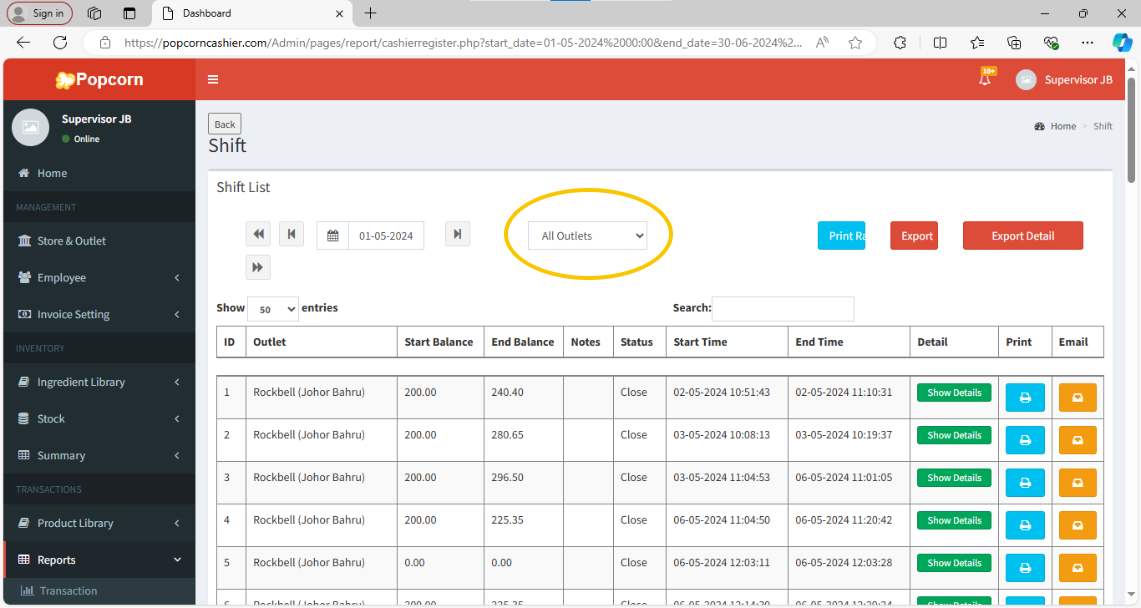Print shift row 1 receipt
Screen dimensions: 1141x608
click(1025, 398)
